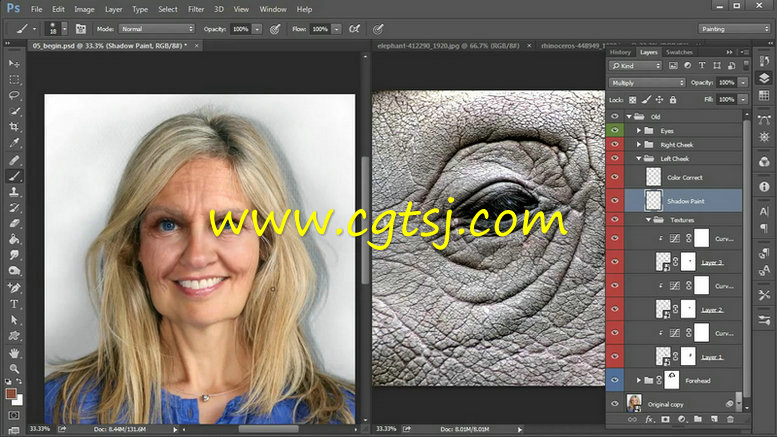Viewport: 777px width, 437px height.
Task: Select the Rectangular Marquee tool
Action: tap(14, 79)
